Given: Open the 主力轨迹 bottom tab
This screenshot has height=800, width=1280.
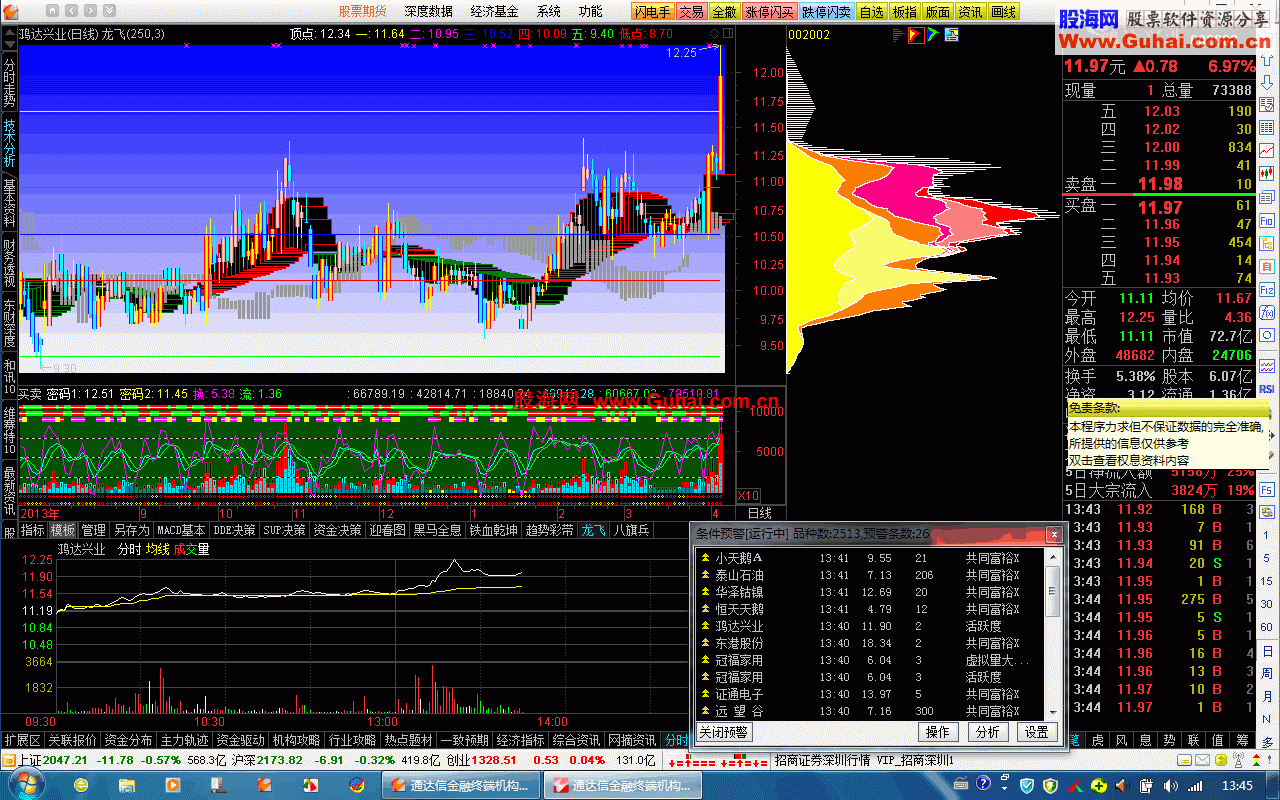Looking at the screenshot, I should click(184, 741).
